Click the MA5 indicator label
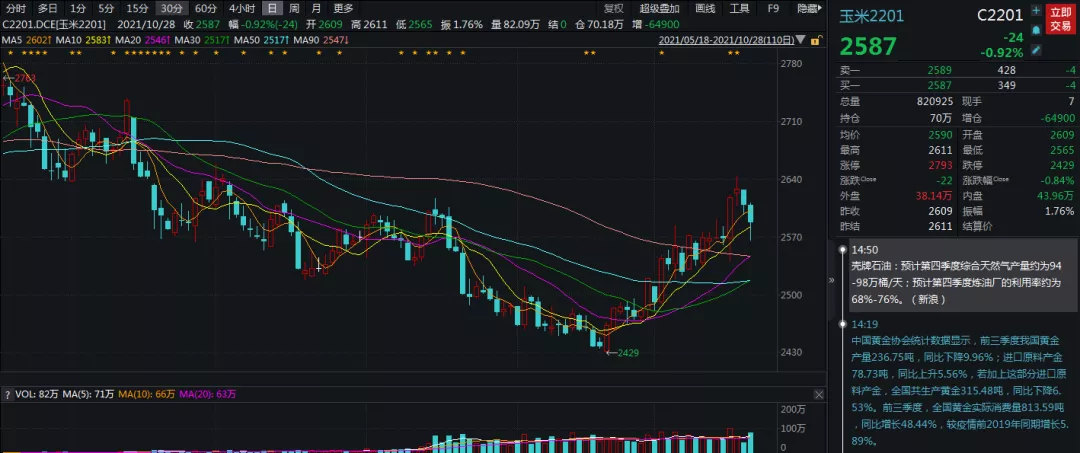The height and width of the screenshot is (453, 1080). [x=26, y=41]
